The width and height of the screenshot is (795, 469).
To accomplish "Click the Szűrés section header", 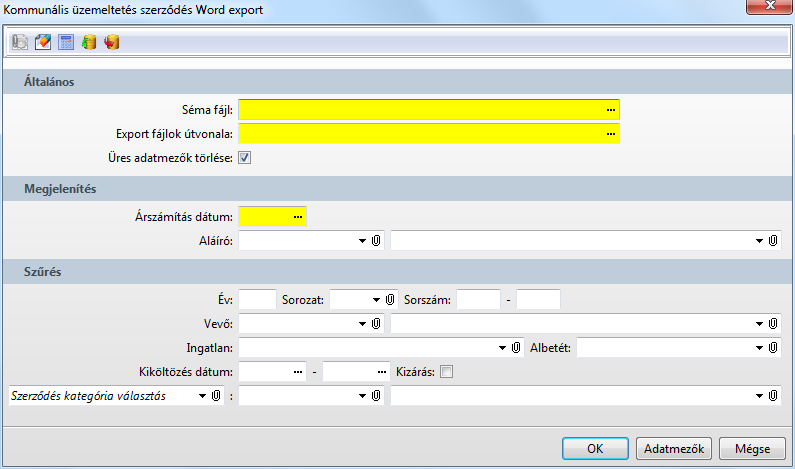I will point(398,272).
